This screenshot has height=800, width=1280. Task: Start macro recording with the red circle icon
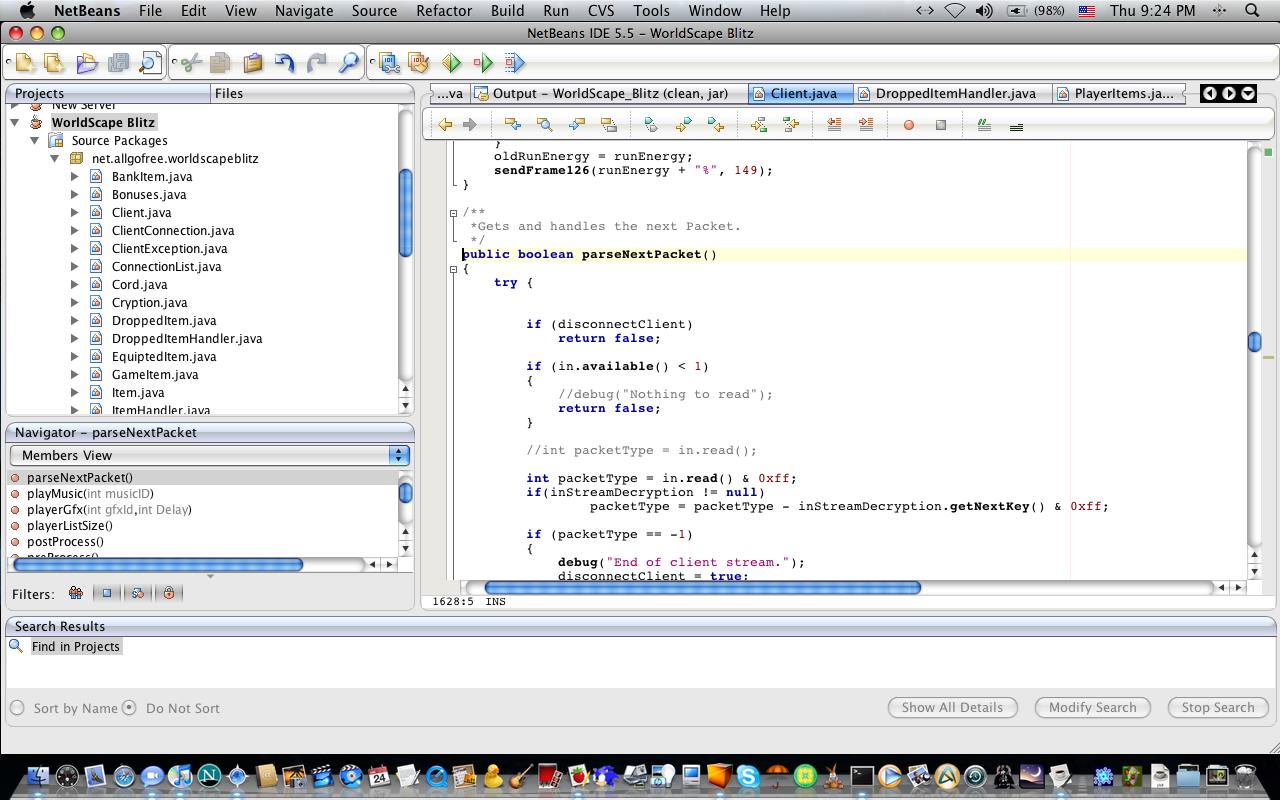click(909, 125)
